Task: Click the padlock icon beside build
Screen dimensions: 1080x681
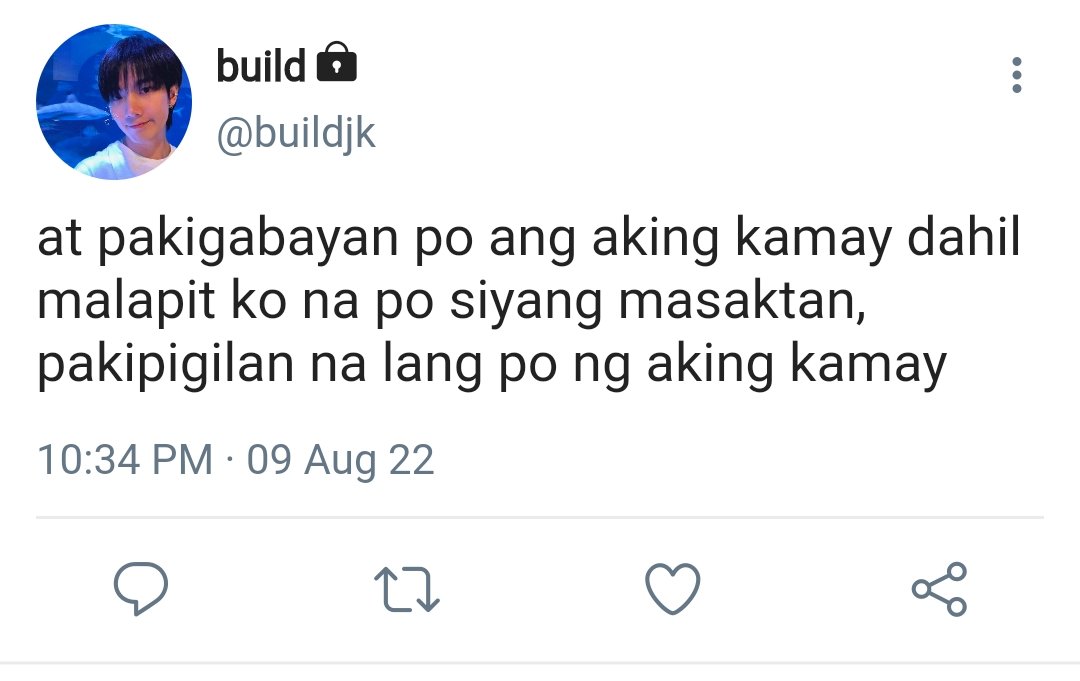Action: (x=336, y=63)
